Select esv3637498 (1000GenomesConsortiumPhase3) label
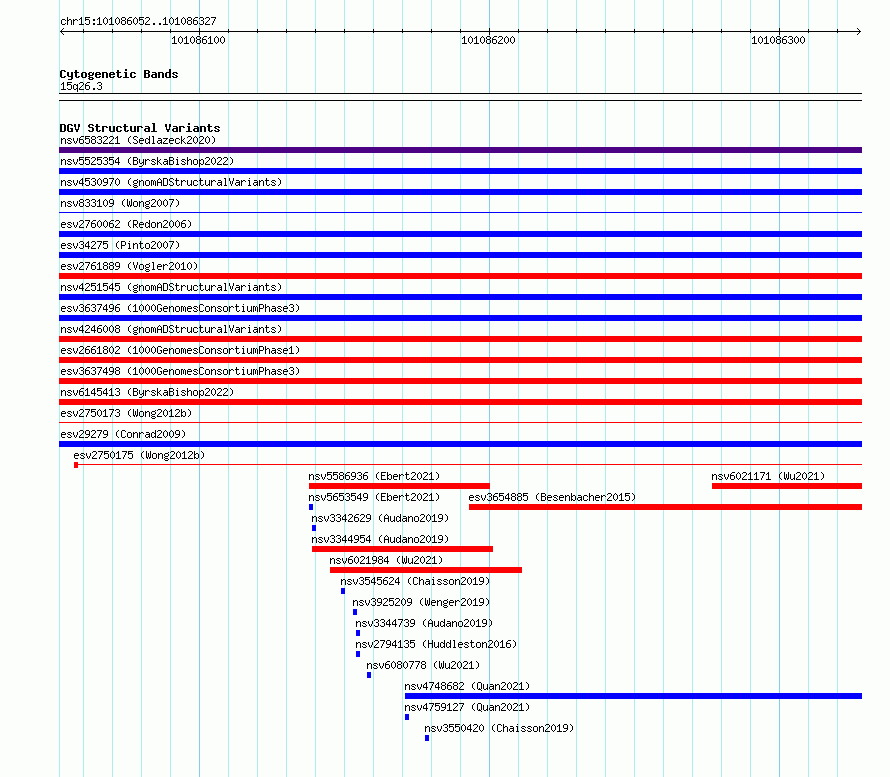The image size is (890, 777). pos(180,371)
